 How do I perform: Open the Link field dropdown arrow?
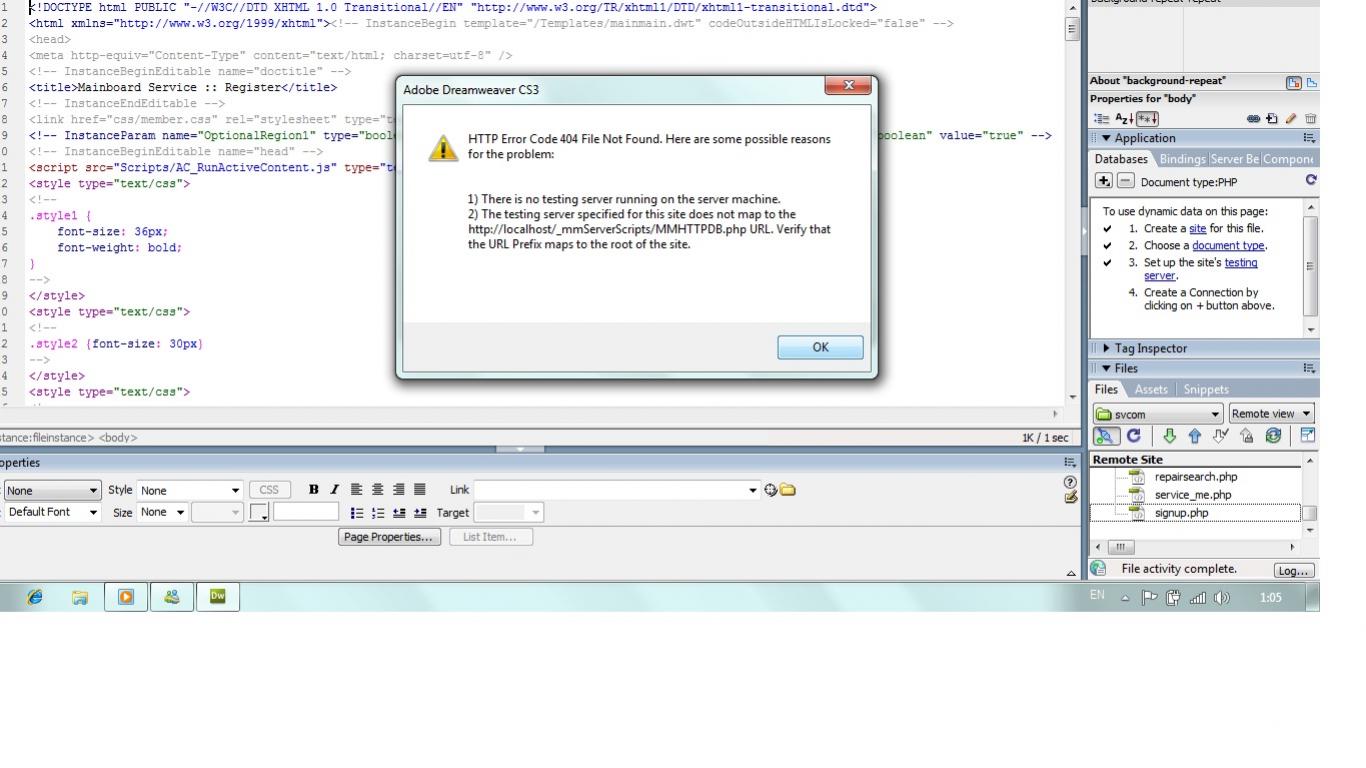tap(754, 490)
